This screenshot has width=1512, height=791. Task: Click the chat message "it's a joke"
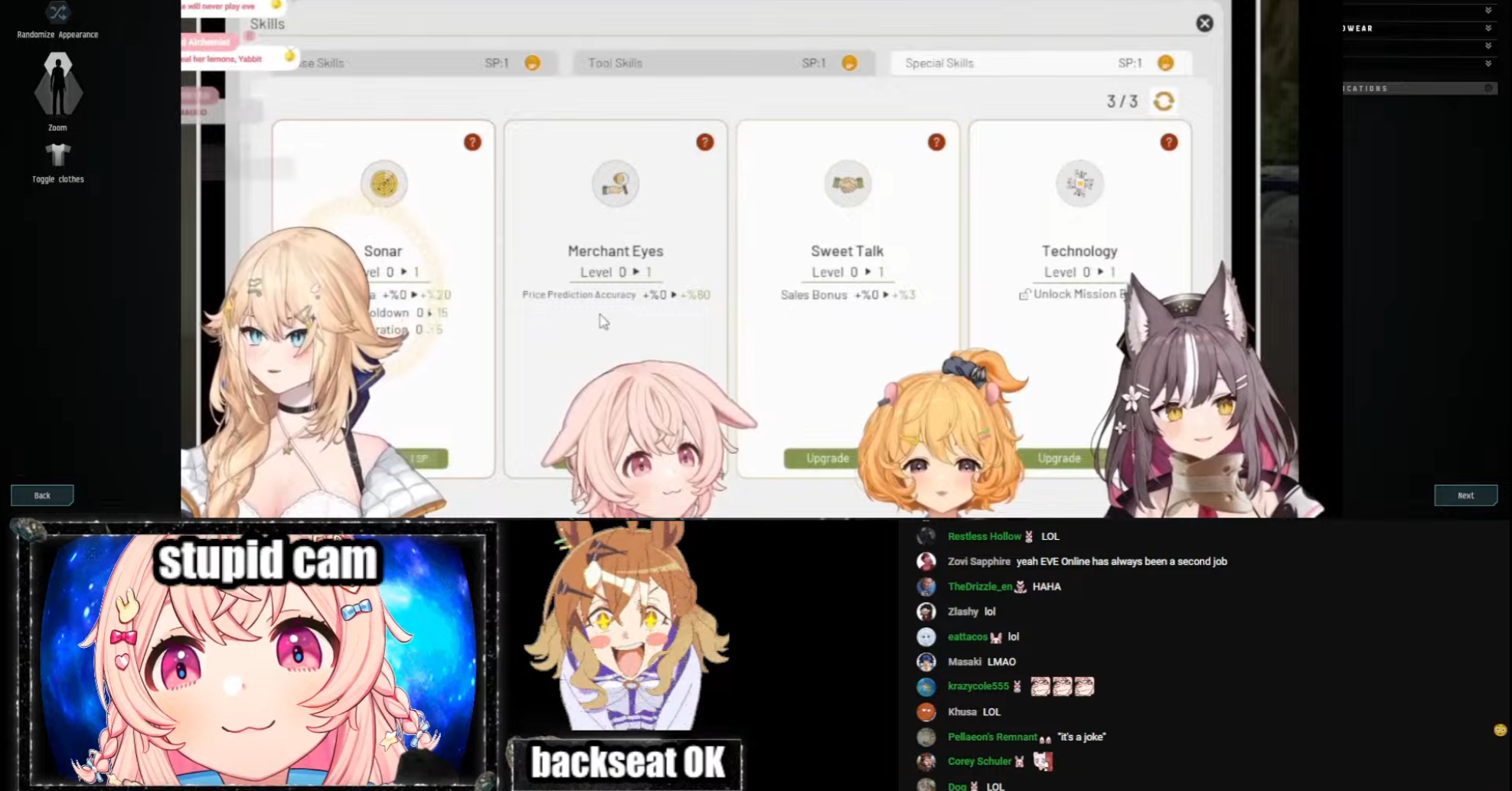pyautogui.click(x=1082, y=737)
